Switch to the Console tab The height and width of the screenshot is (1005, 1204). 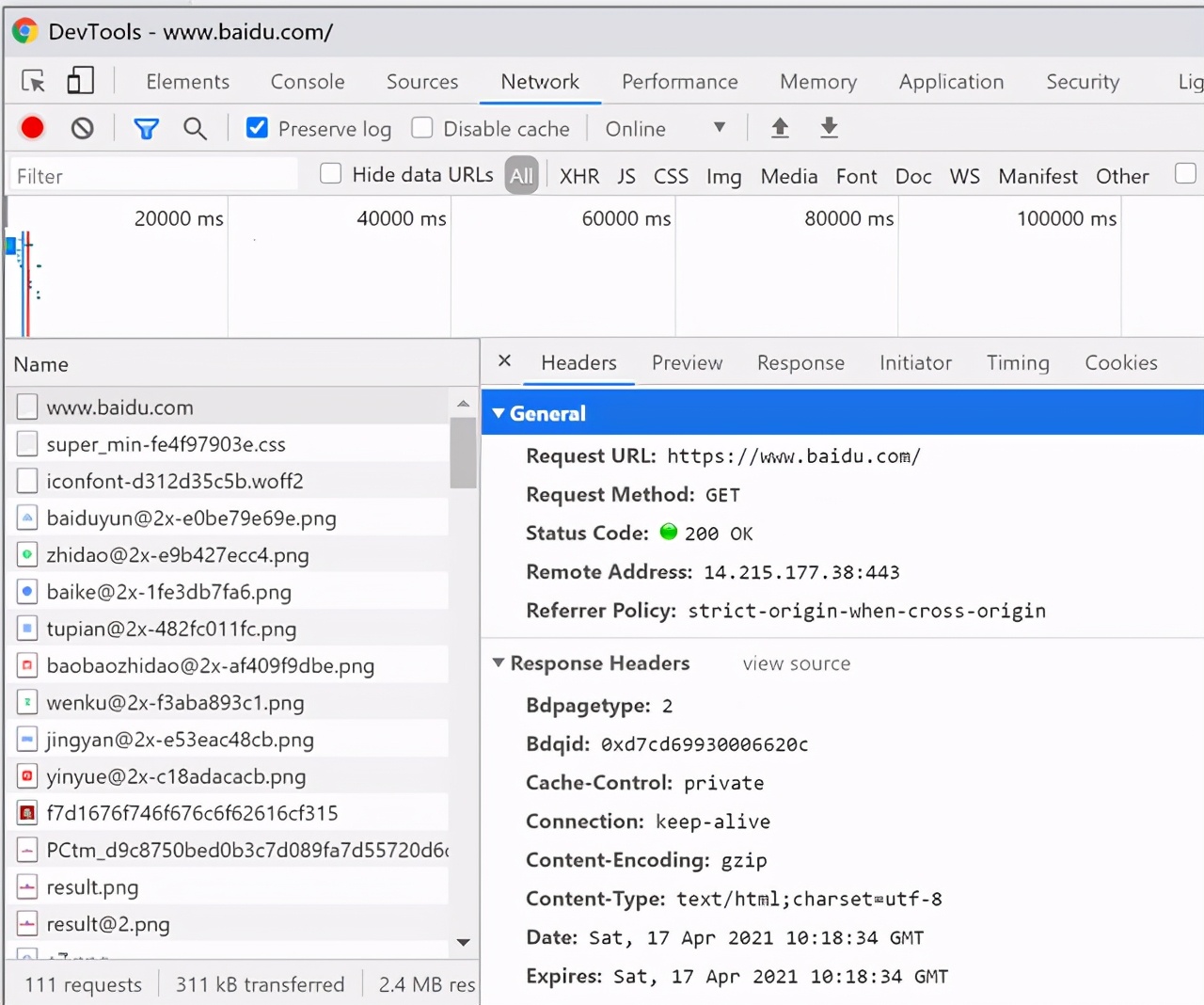pos(308,82)
